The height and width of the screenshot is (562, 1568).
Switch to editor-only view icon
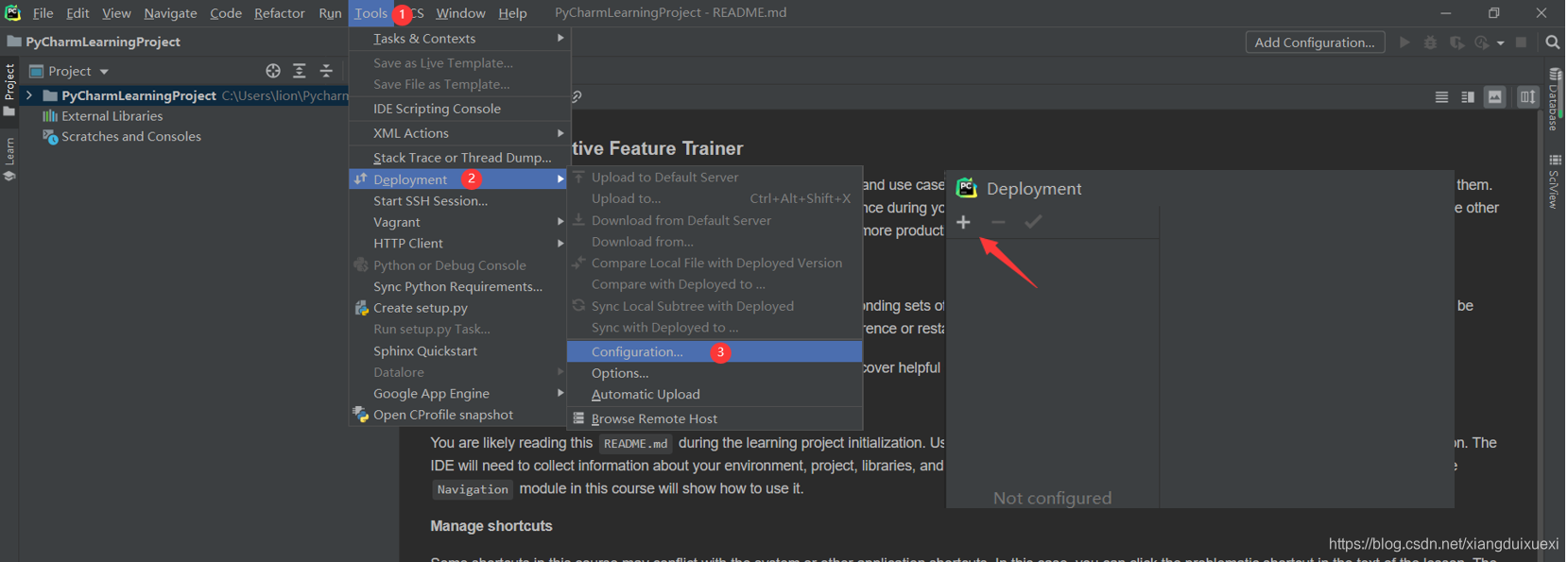pyautogui.click(x=1441, y=97)
